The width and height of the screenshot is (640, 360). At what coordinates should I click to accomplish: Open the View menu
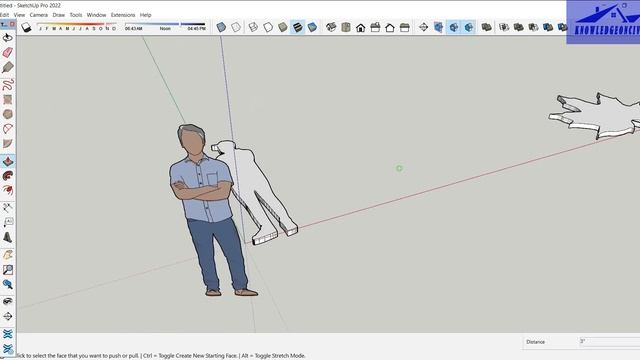click(19, 15)
